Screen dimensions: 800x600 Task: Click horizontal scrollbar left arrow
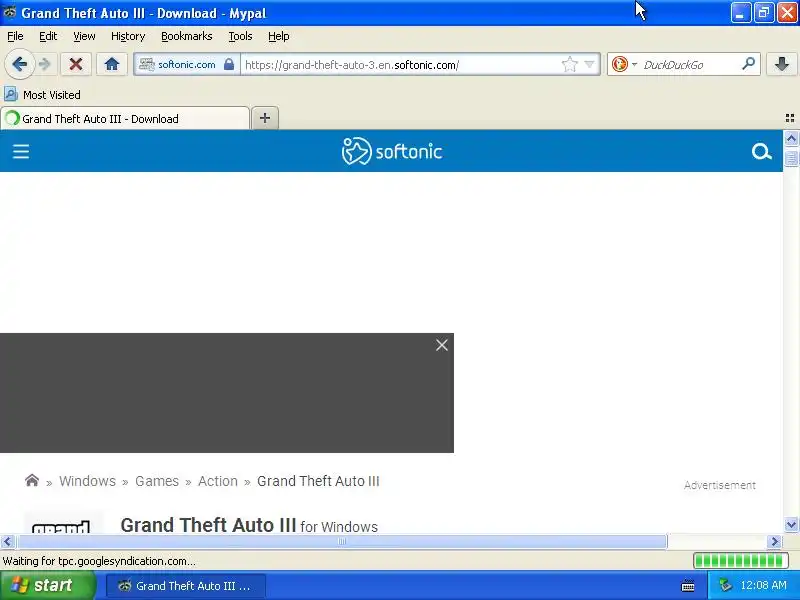(7, 541)
